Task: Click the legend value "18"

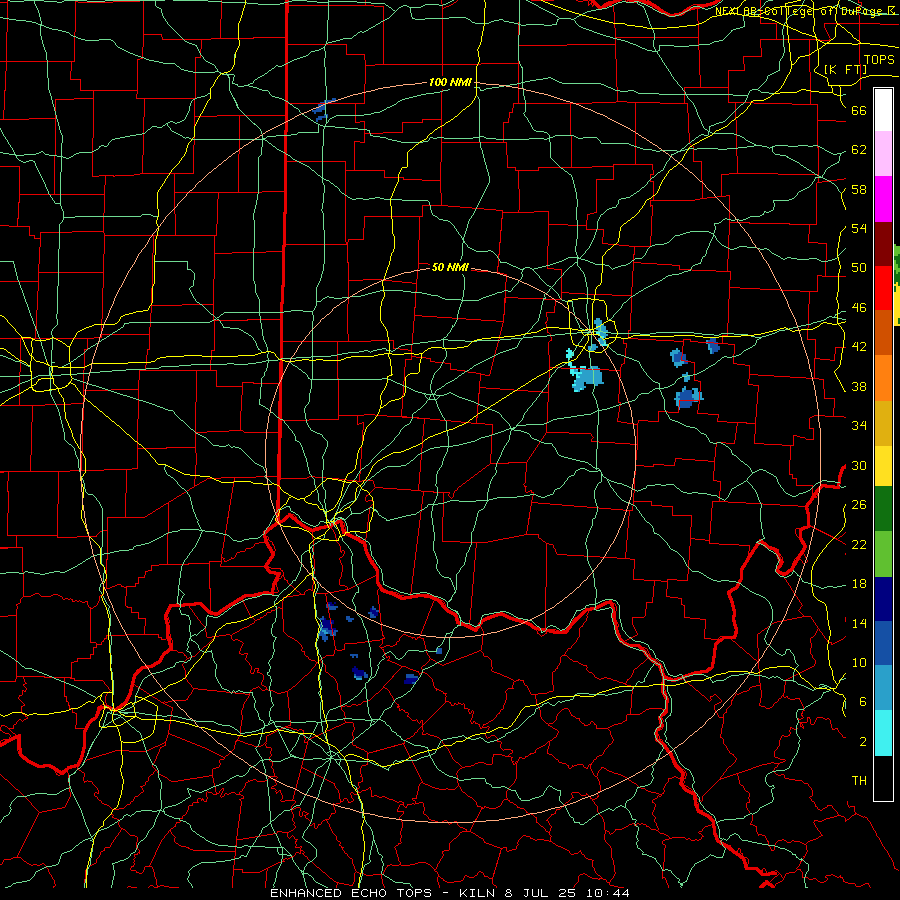Action: (x=859, y=584)
